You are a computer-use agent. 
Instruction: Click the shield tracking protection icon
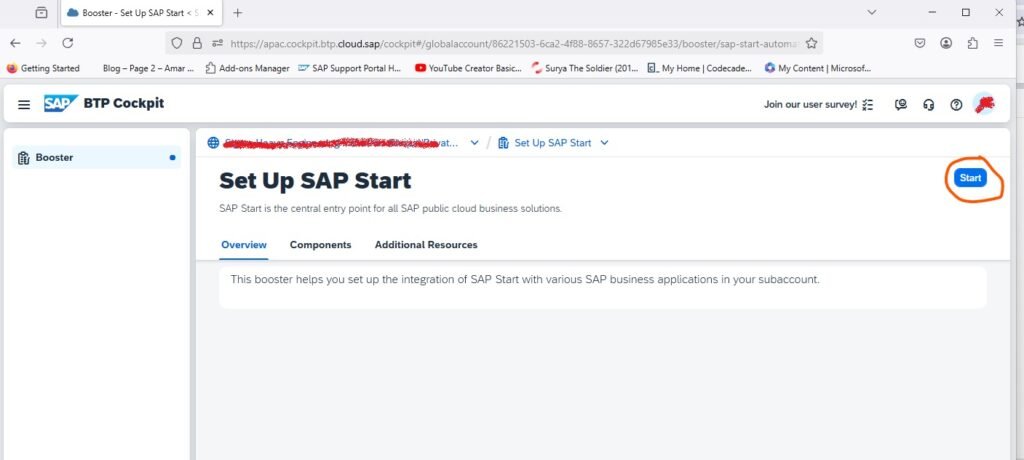pos(176,43)
